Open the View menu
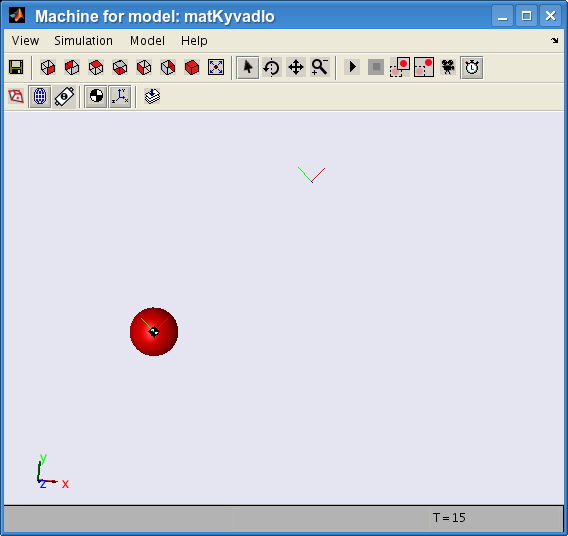 pos(25,41)
